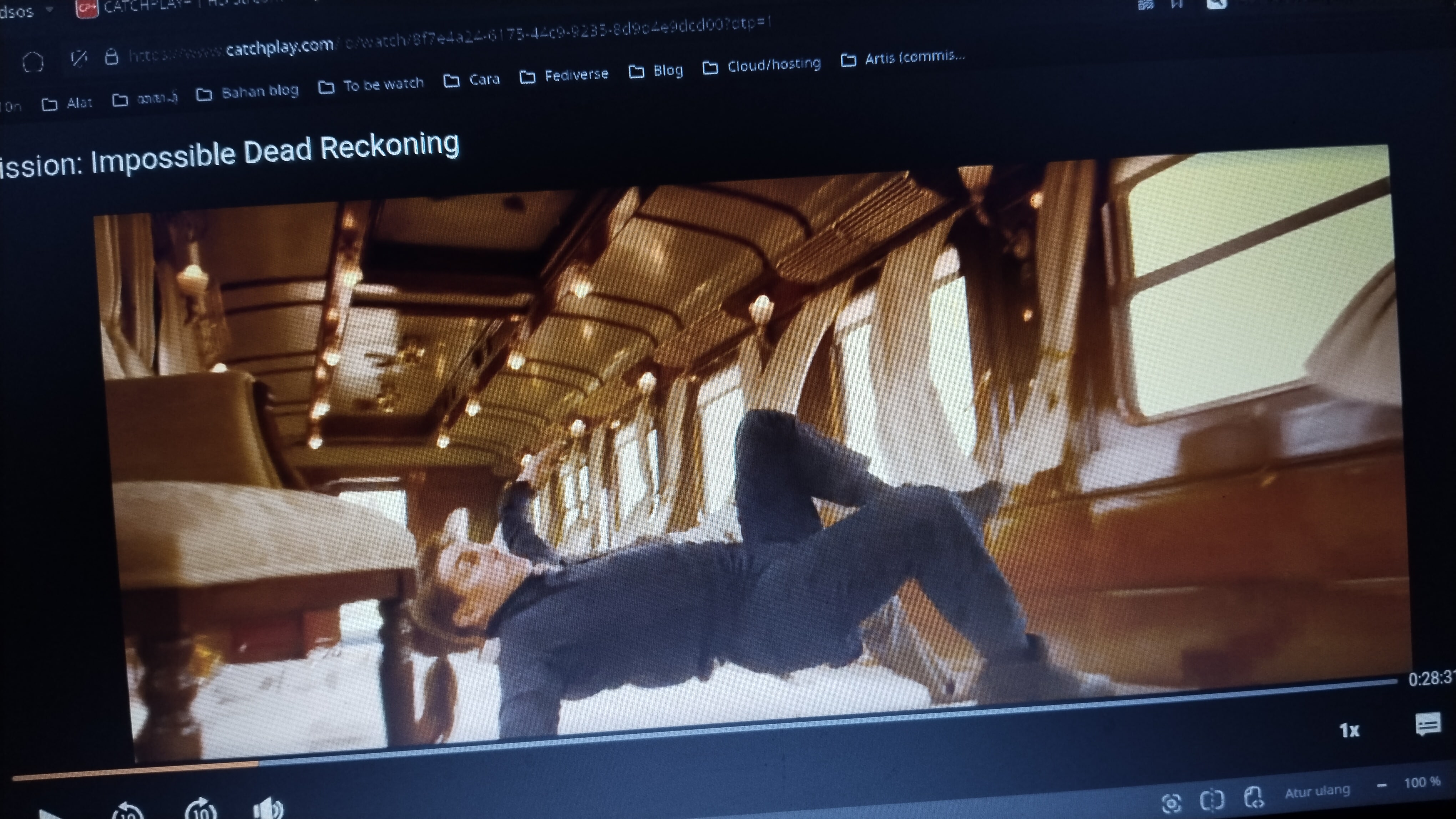
Task: Mute the video with the speaker icon
Action: tap(268, 809)
